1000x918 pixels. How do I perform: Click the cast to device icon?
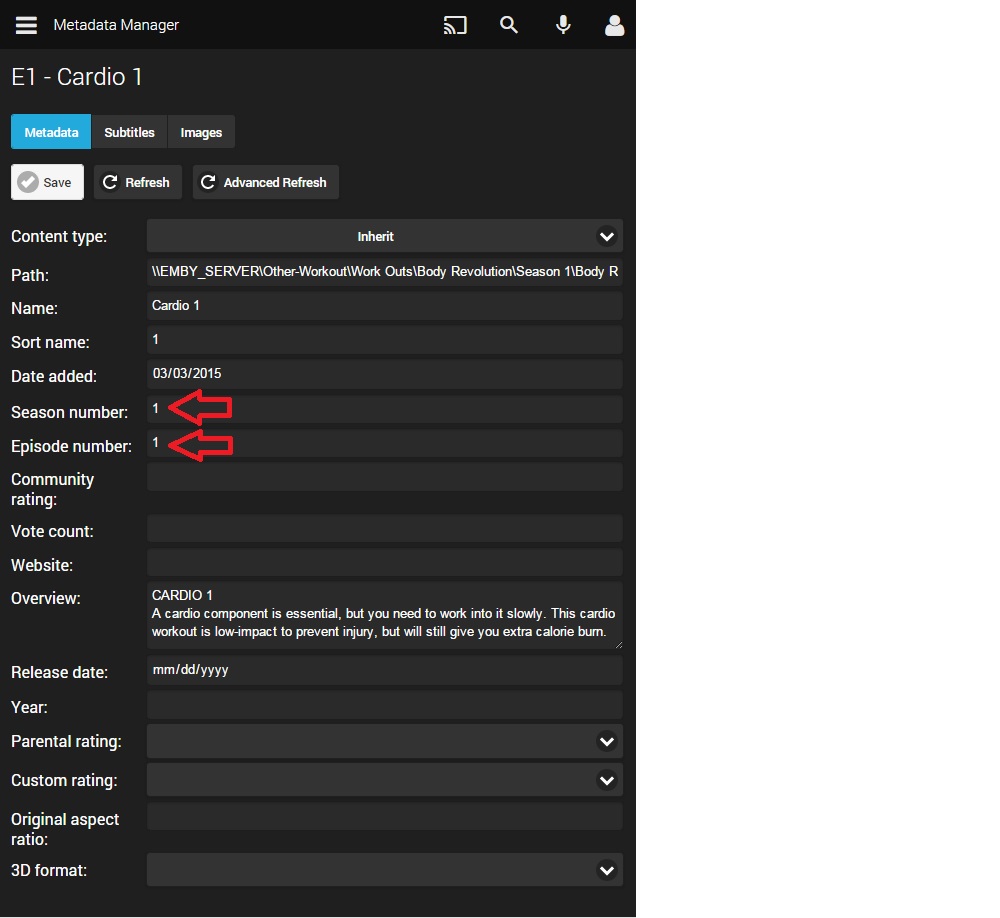pos(455,25)
